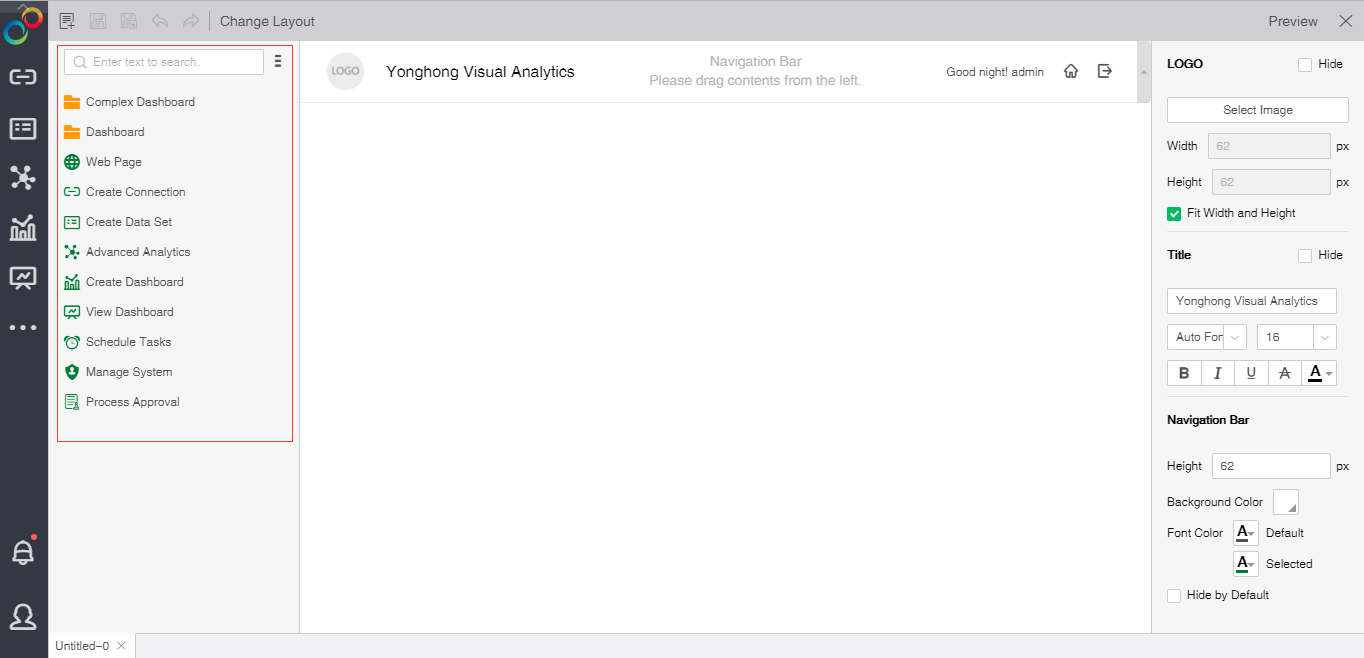Screen dimensions: 1364x658
Task: Click the Create Connection sidebar icon
Action: (23, 77)
